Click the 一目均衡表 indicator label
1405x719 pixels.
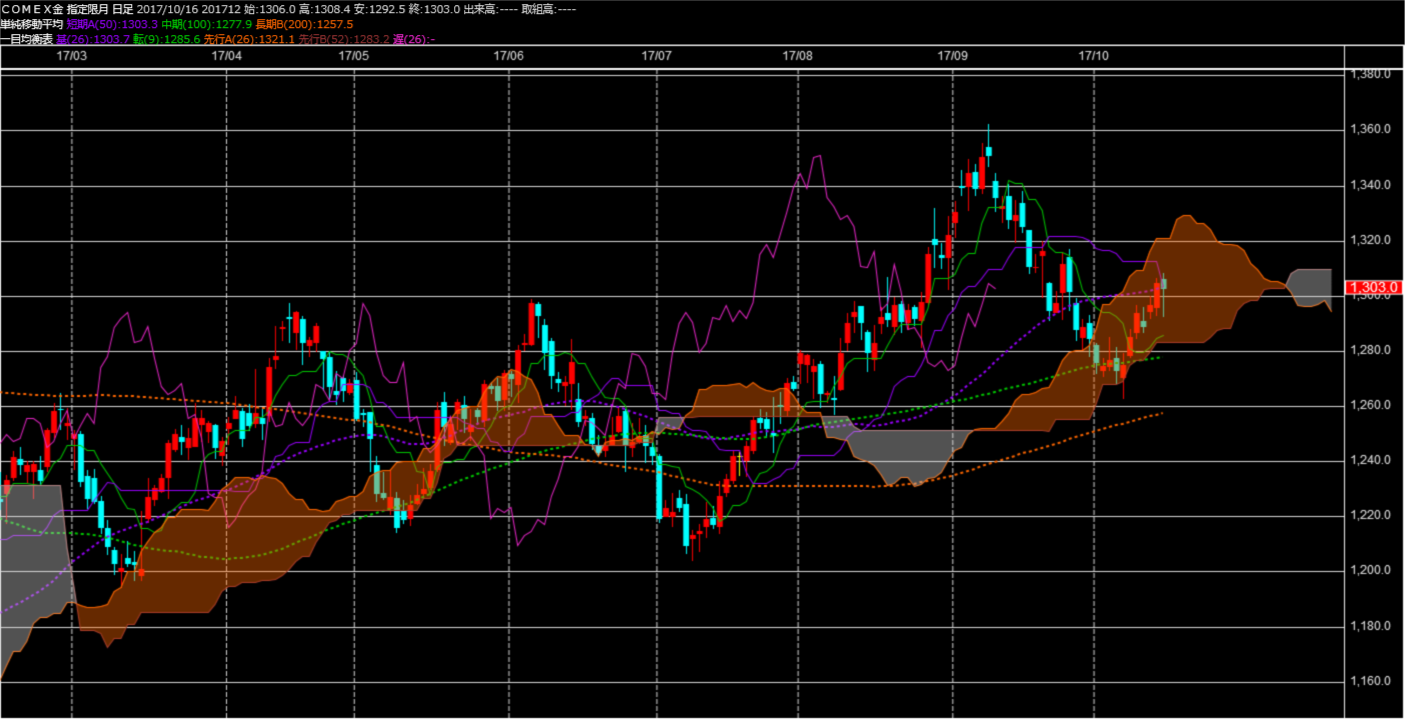(27, 39)
